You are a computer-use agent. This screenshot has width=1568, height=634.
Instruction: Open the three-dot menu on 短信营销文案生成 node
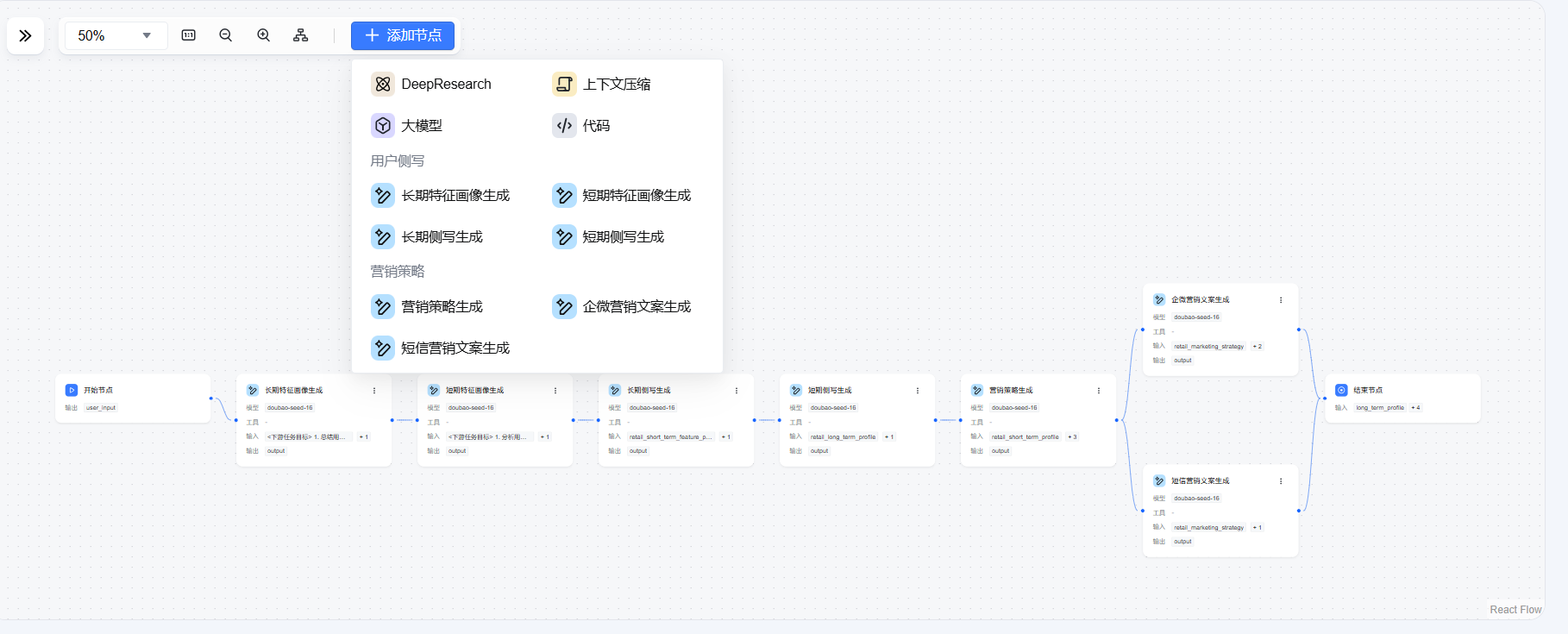pyautogui.click(x=1281, y=481)
